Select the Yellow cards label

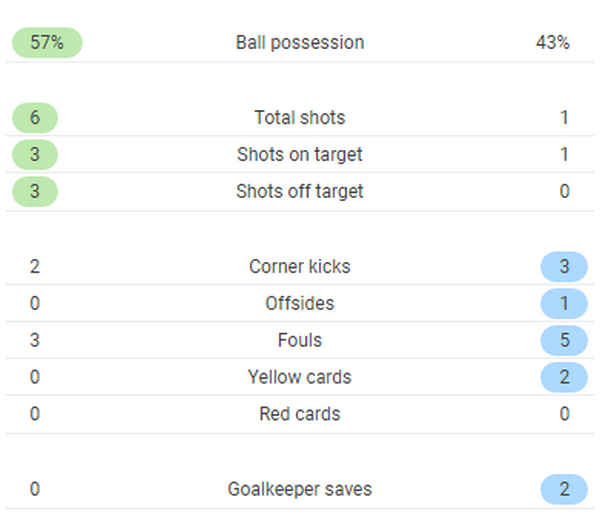[300, 378]
